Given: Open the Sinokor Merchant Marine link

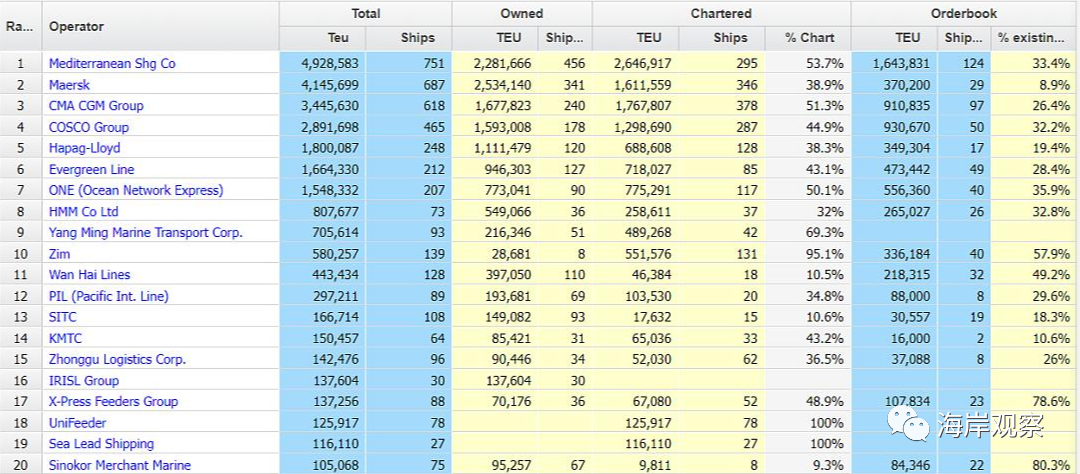Looking at the screenshot, I should click(119, 466).
